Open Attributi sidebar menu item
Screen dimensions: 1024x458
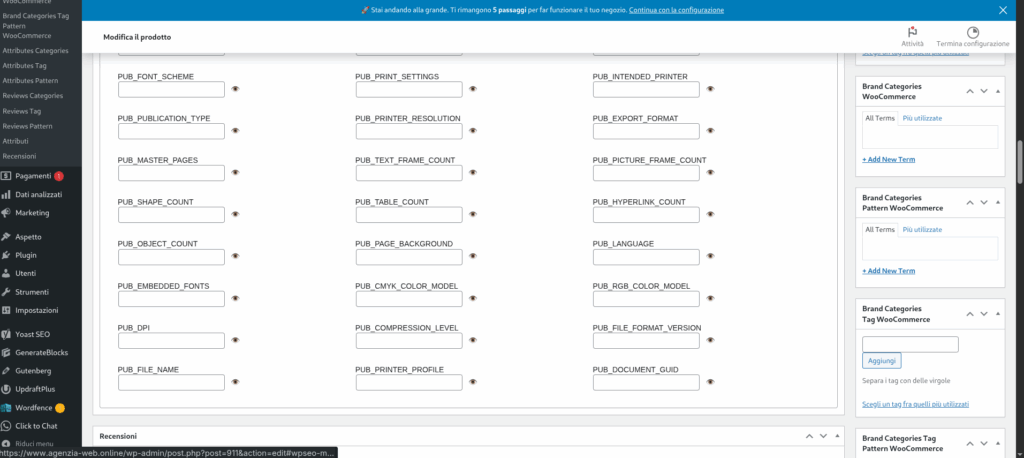click(15, 141)
